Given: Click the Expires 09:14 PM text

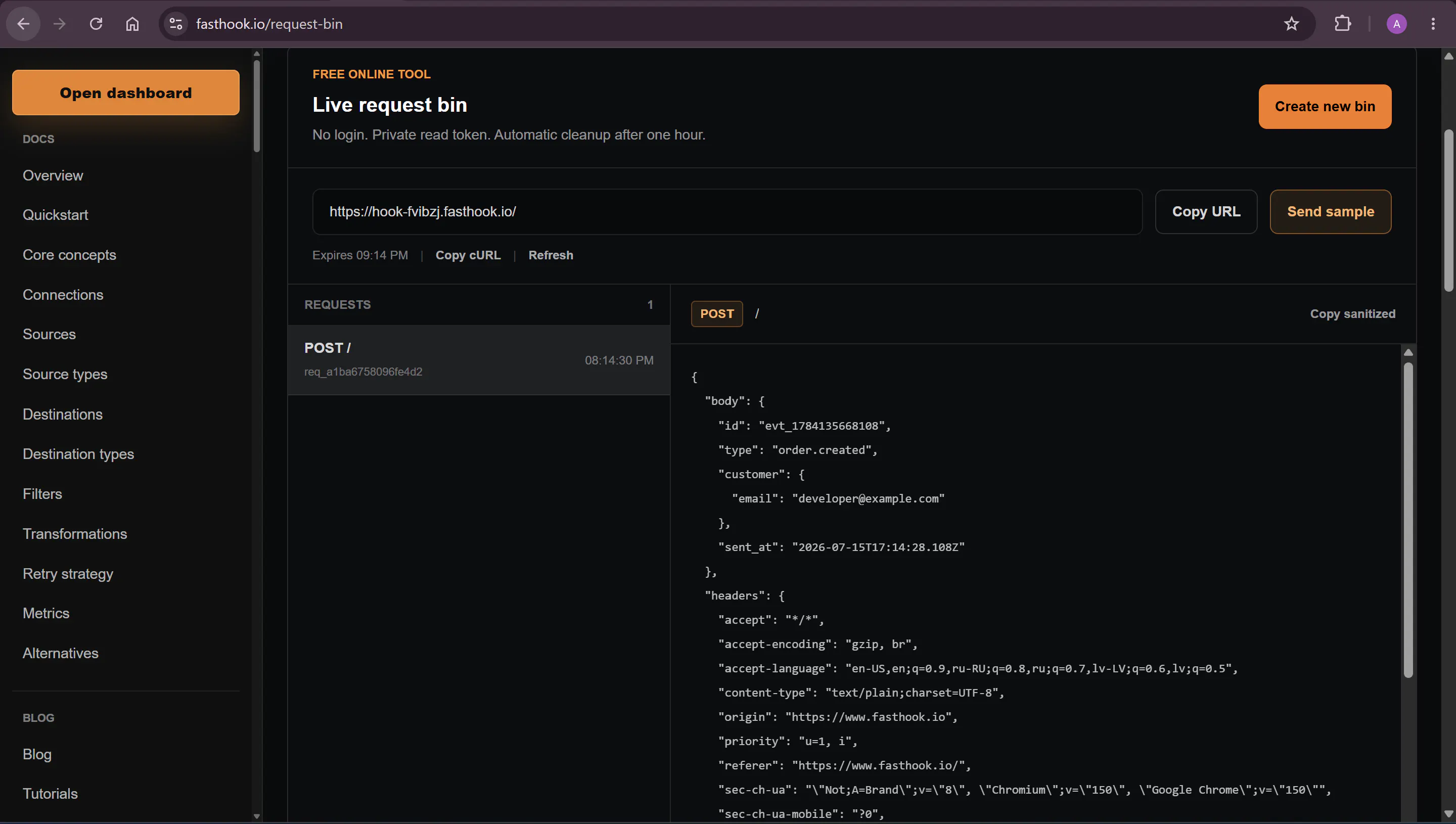Looking at the screenshot, I should click(x=360, y=255).
